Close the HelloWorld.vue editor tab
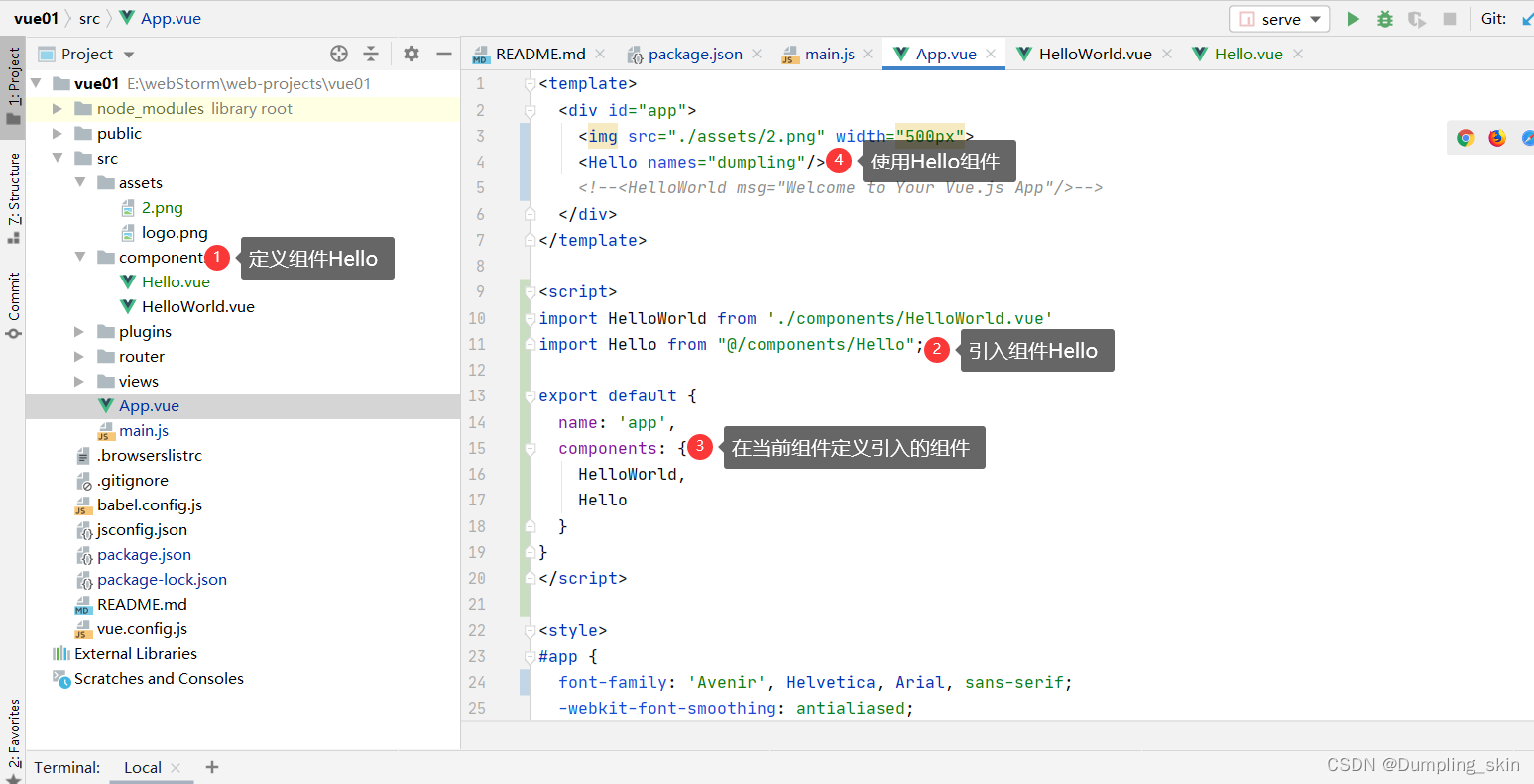 (1167, 54)
